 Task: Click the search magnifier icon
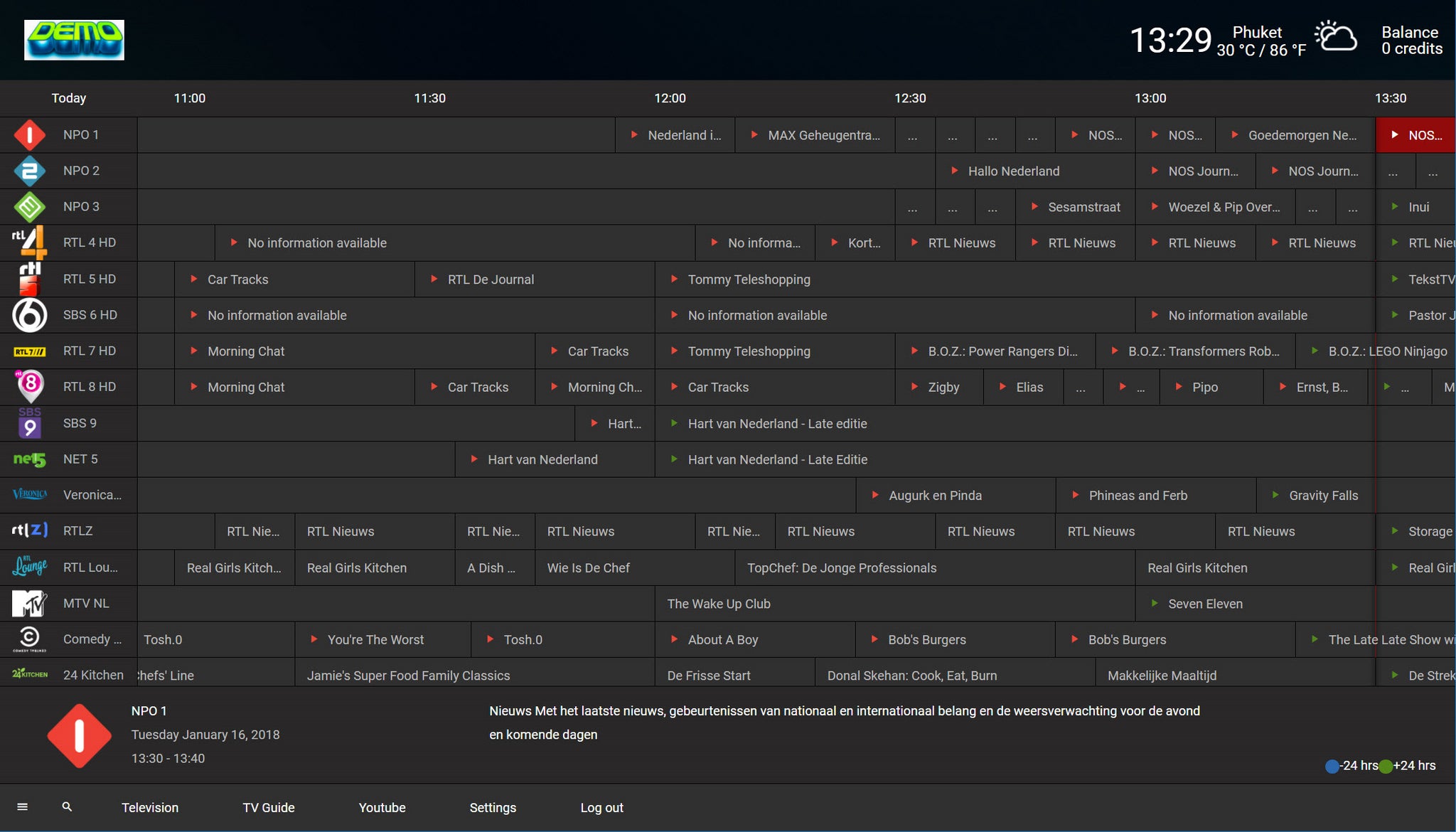[67, 807]
